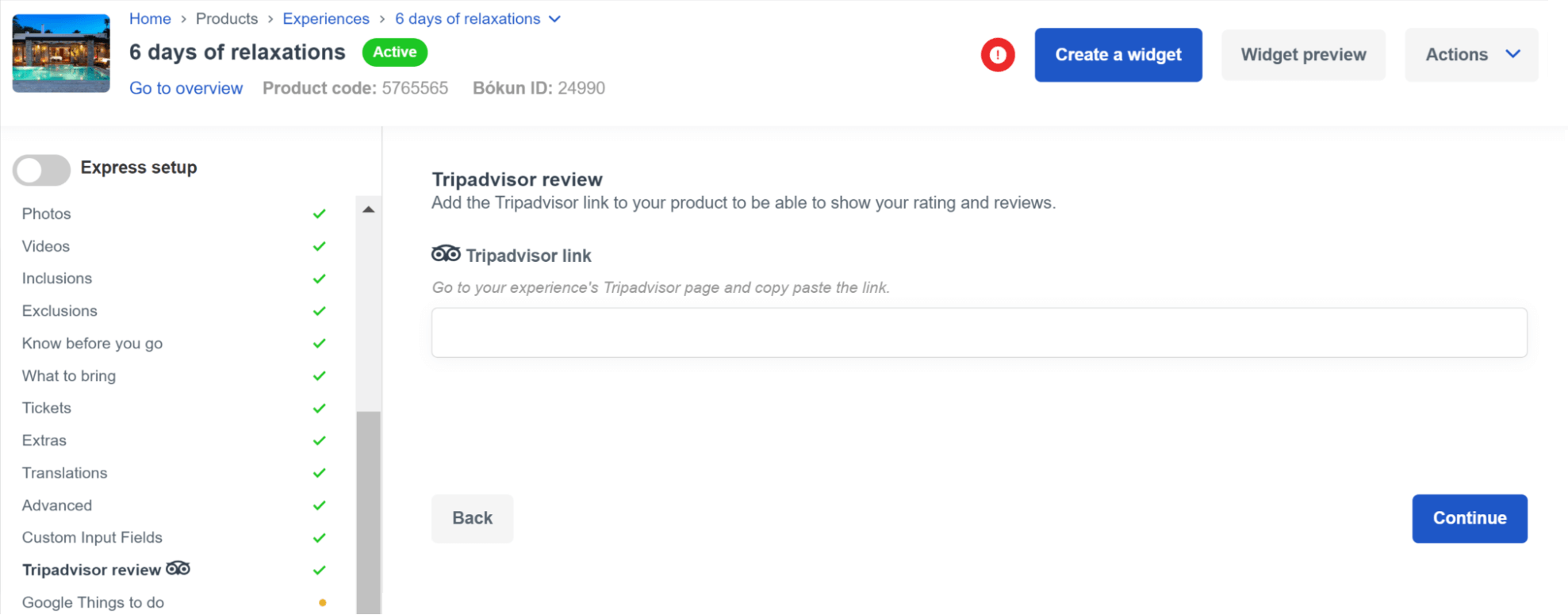Click the red alert warning icon
Screen dimensions: 1568x615
tap(997, 55)
